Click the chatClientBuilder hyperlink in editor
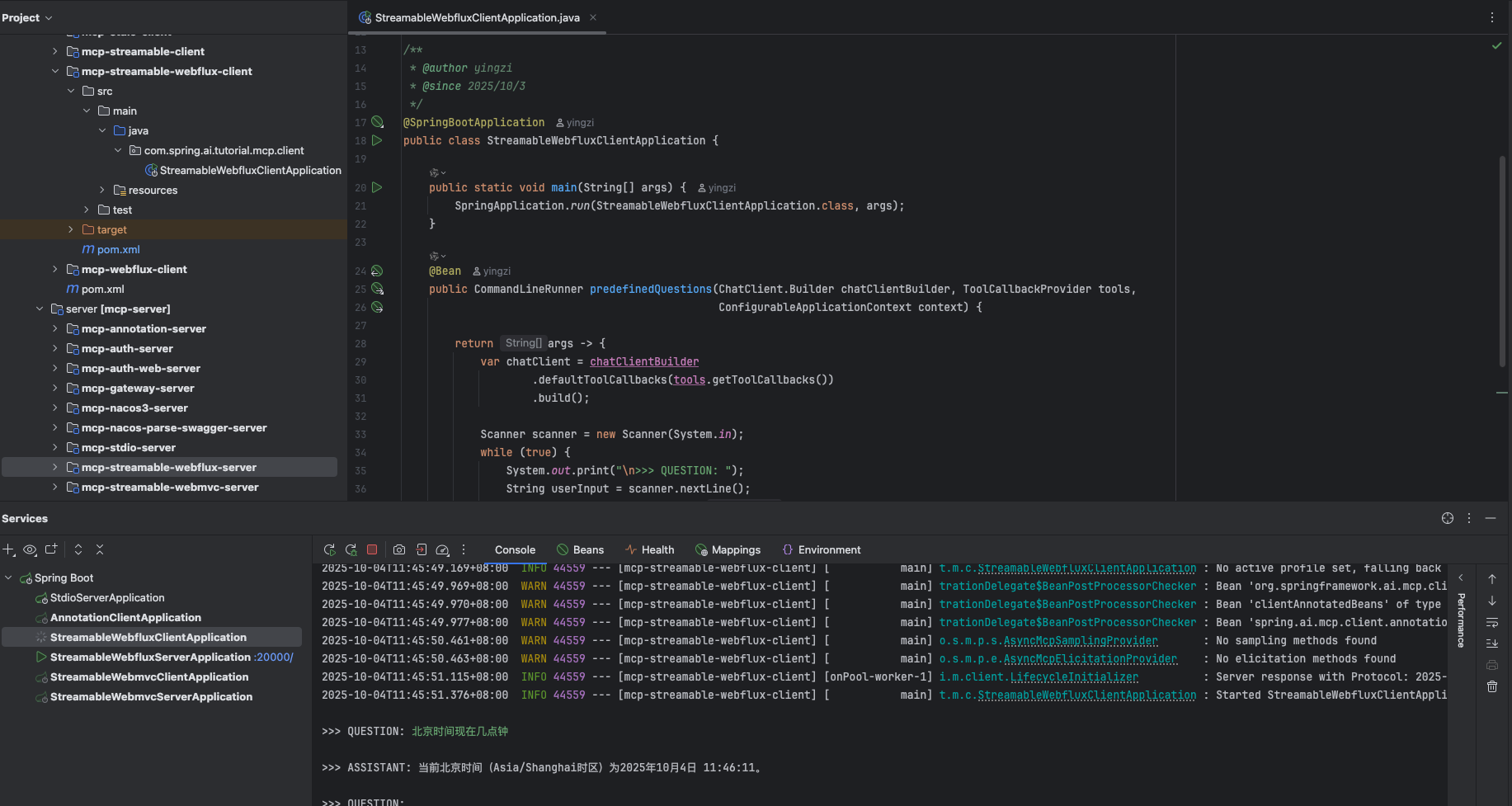Screen dimensions: 1512x806 coord(643,361)
